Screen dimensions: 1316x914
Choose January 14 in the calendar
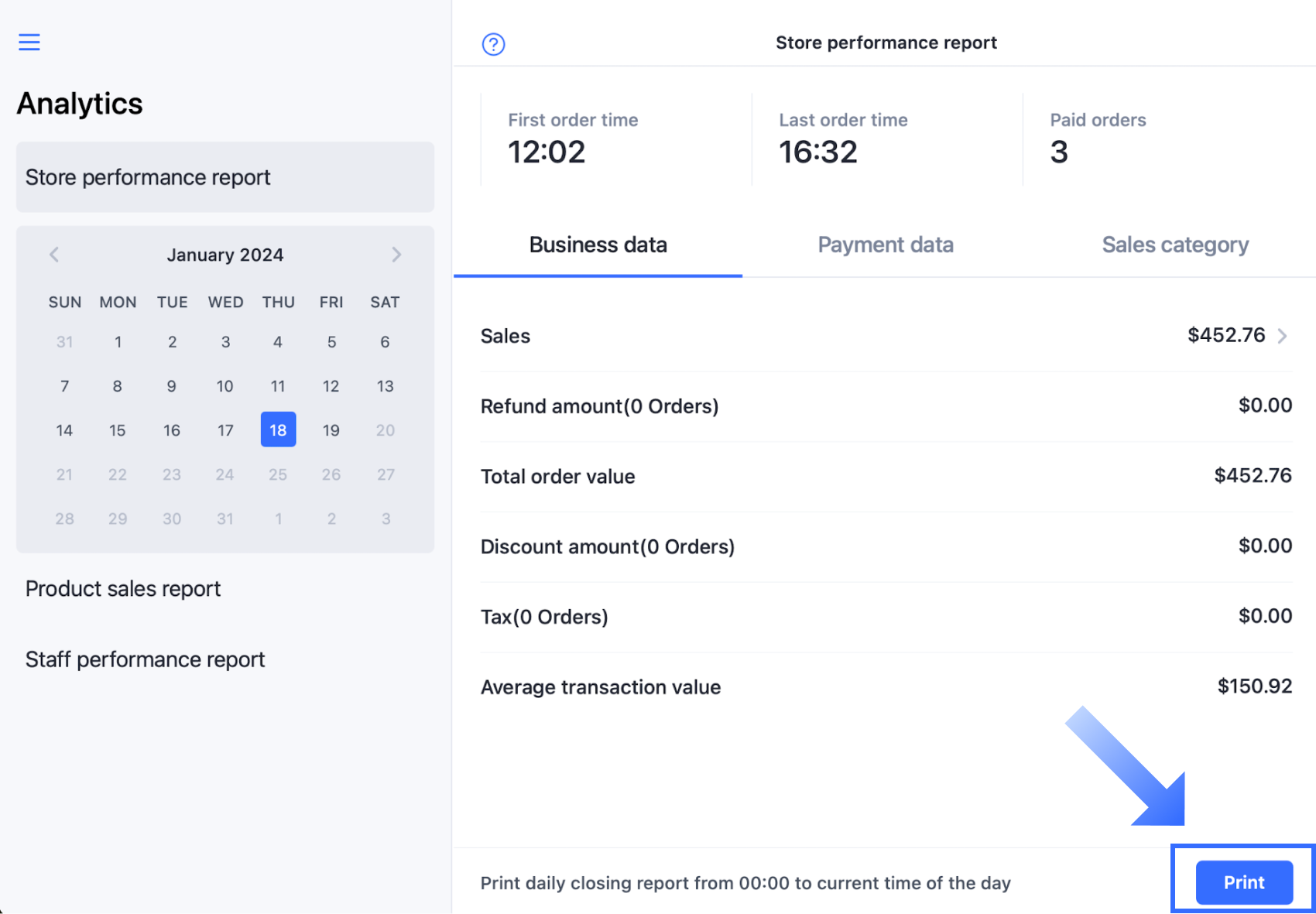(64, 430)
